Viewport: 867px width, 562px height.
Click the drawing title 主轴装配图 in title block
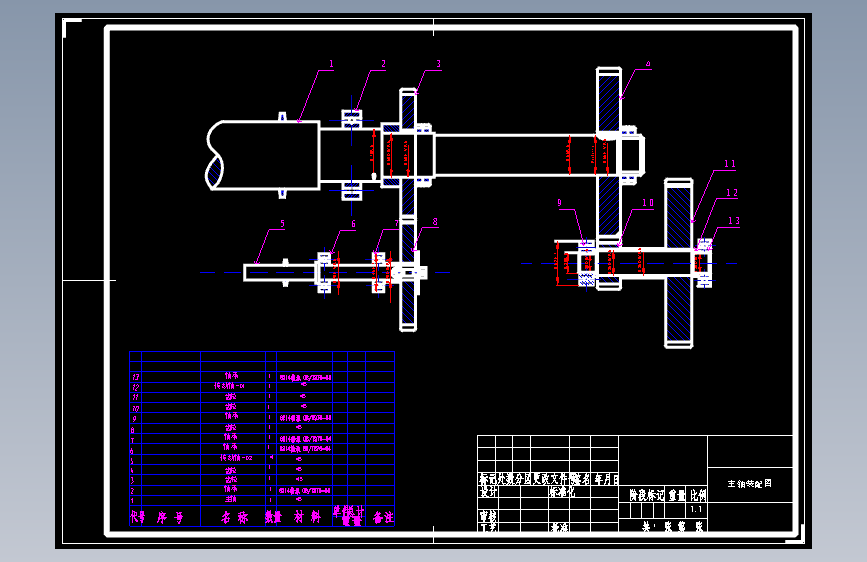[749, 483]
